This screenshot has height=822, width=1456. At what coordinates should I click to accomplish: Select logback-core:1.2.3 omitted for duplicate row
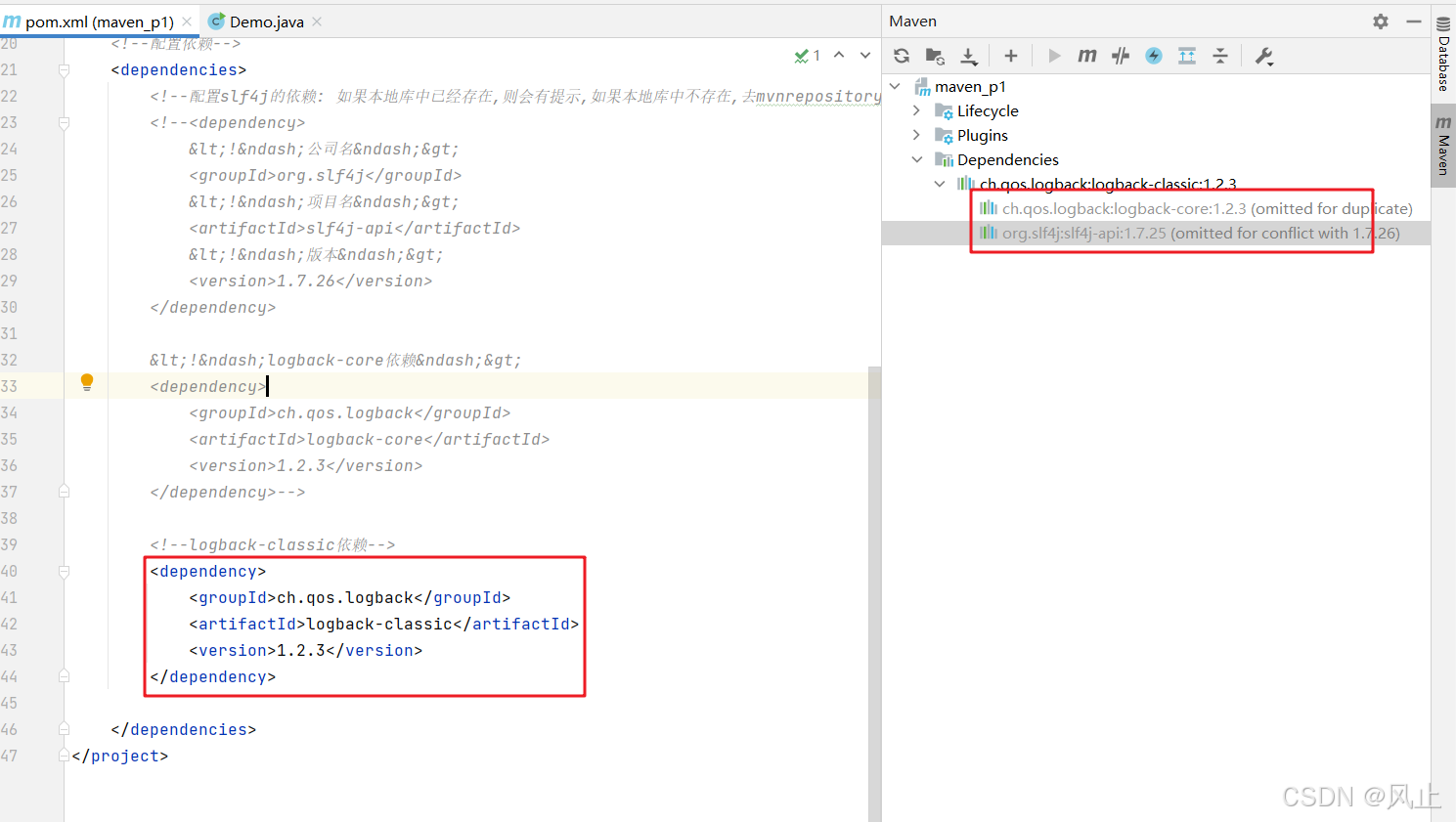point(1208,208)
